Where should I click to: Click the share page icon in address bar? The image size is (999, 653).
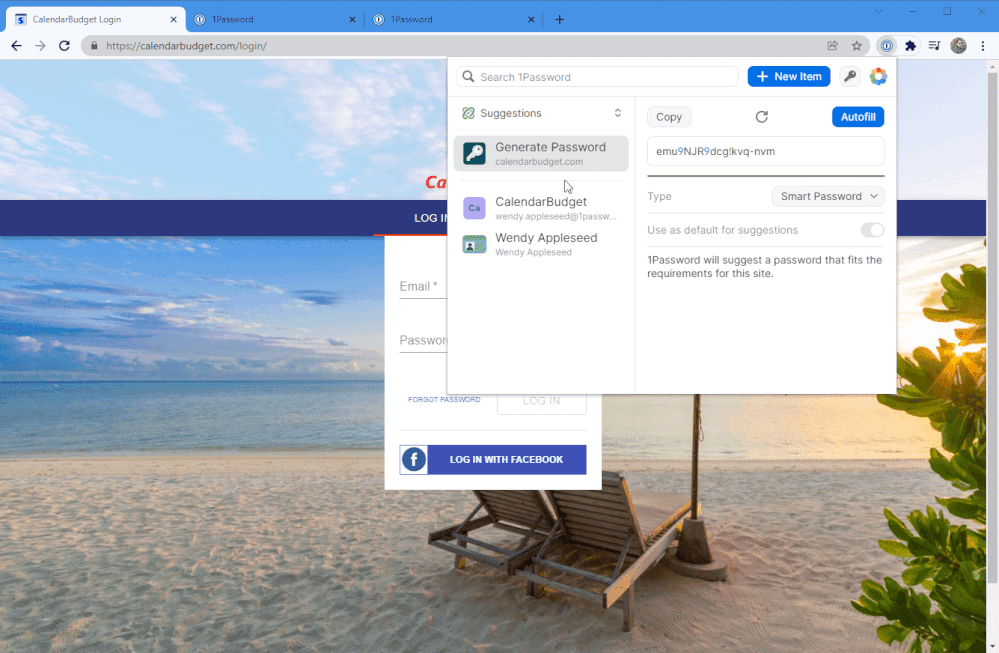point(832,46)
